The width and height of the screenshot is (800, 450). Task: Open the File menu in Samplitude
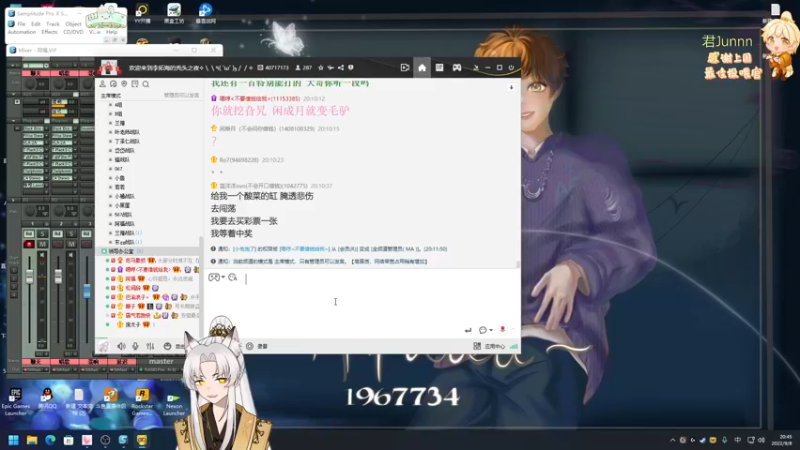coord(21,24)
